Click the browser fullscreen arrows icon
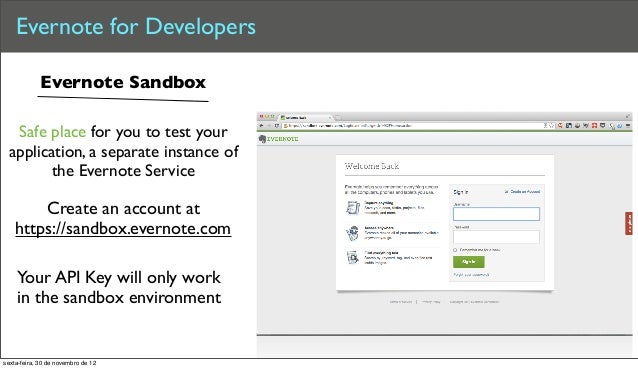The image size is (638, 369). point(629,116)
